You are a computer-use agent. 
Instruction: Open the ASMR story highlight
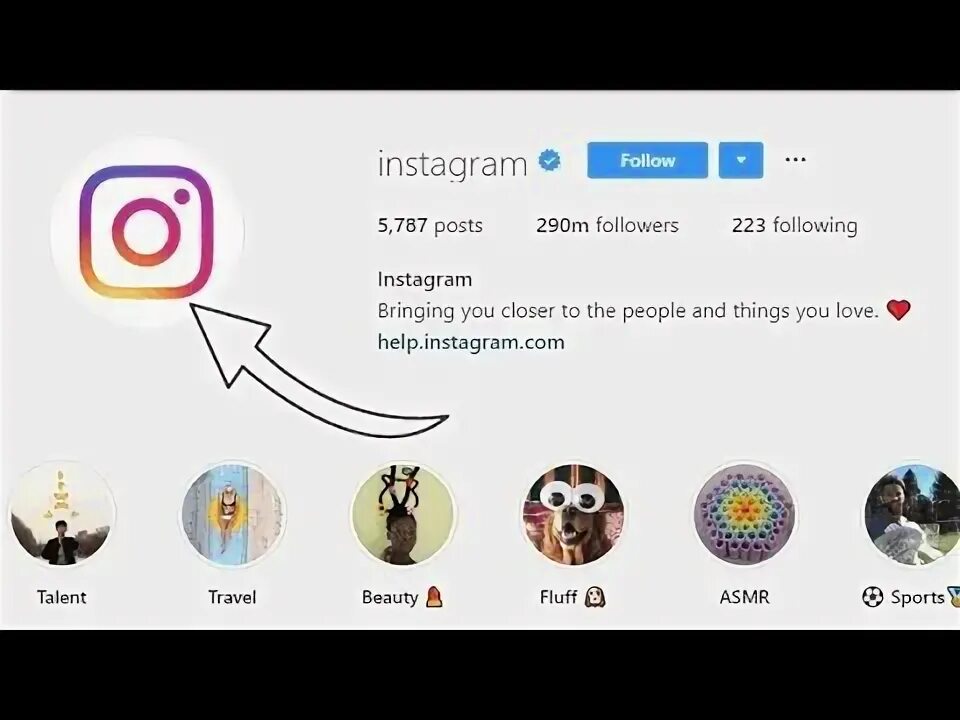(x=744, y=514)
